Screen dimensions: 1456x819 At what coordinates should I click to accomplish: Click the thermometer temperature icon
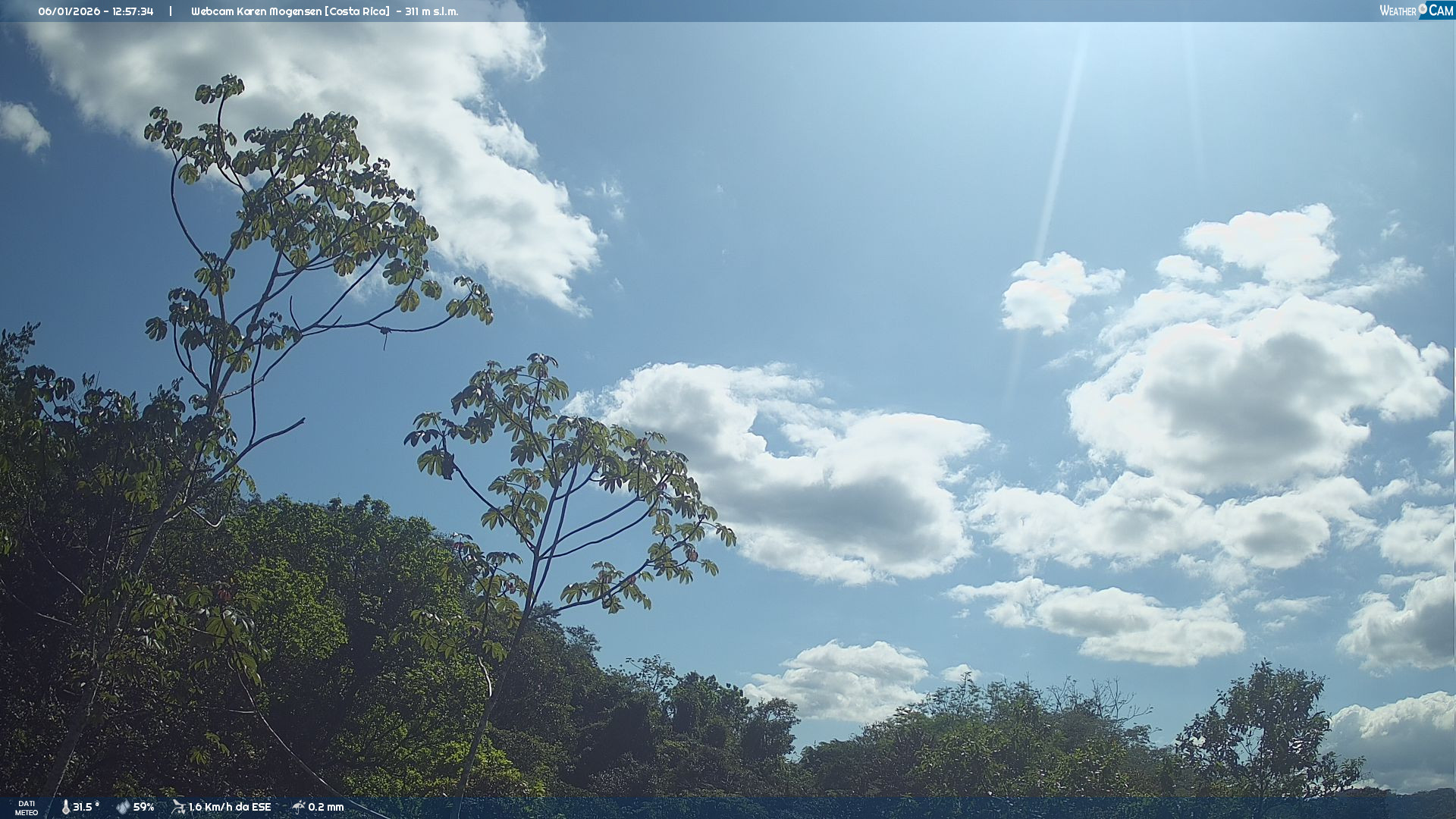click(66, 807)
